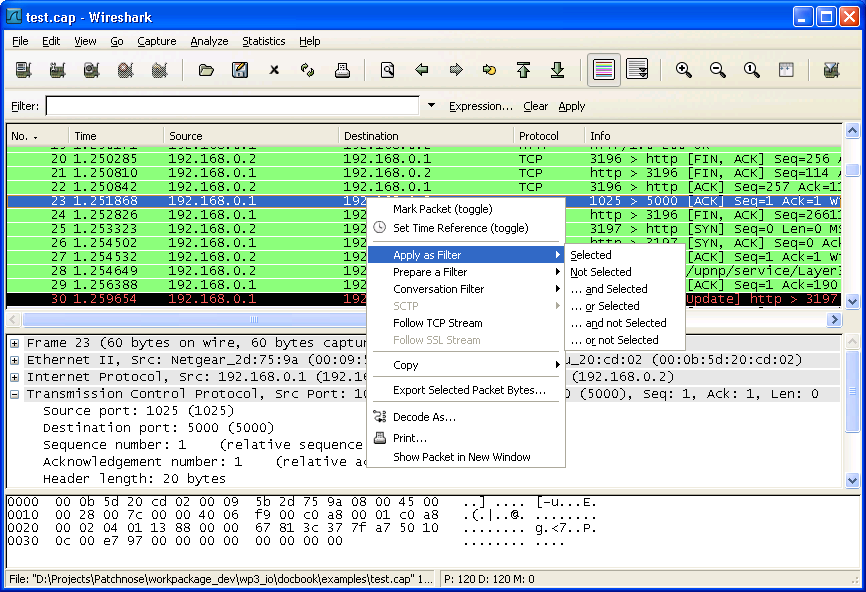Find a packet
Image resolution: width=866 pixels, height=592 pixels.
(387, 70)
